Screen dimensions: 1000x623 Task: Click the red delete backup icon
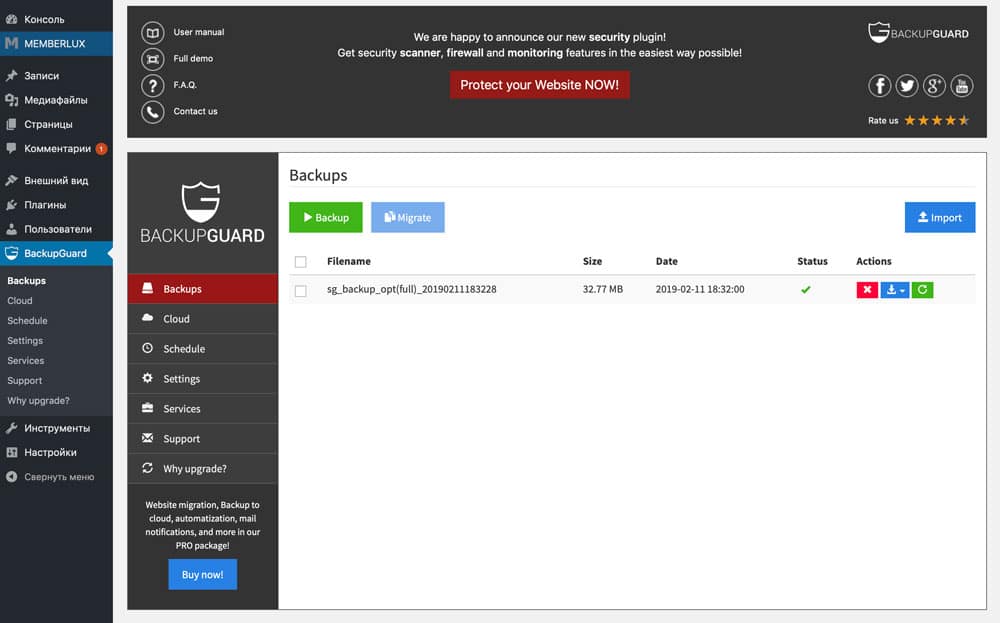tap(867, 290)
